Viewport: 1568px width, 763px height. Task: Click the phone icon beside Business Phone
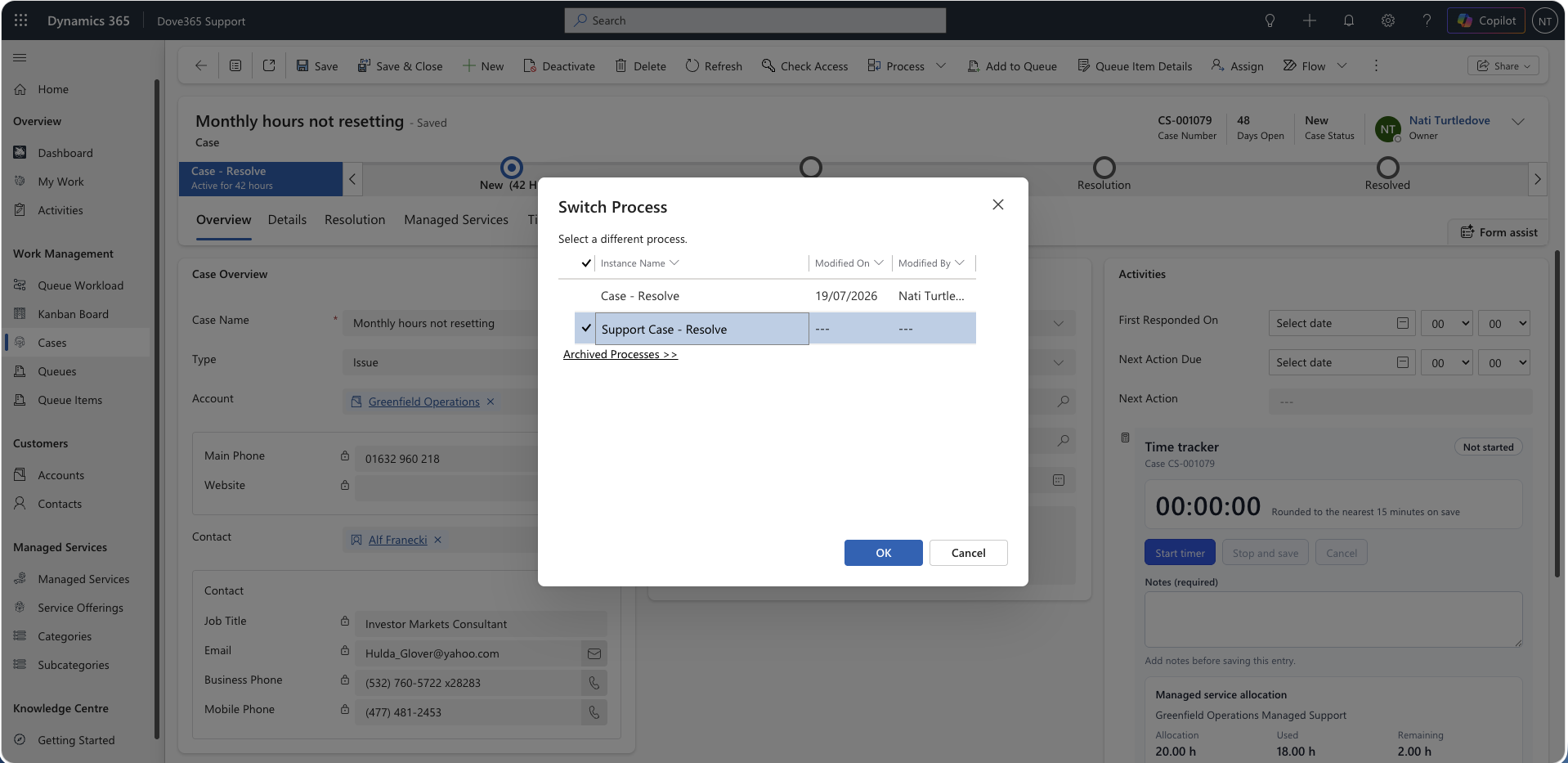point(594,683)
